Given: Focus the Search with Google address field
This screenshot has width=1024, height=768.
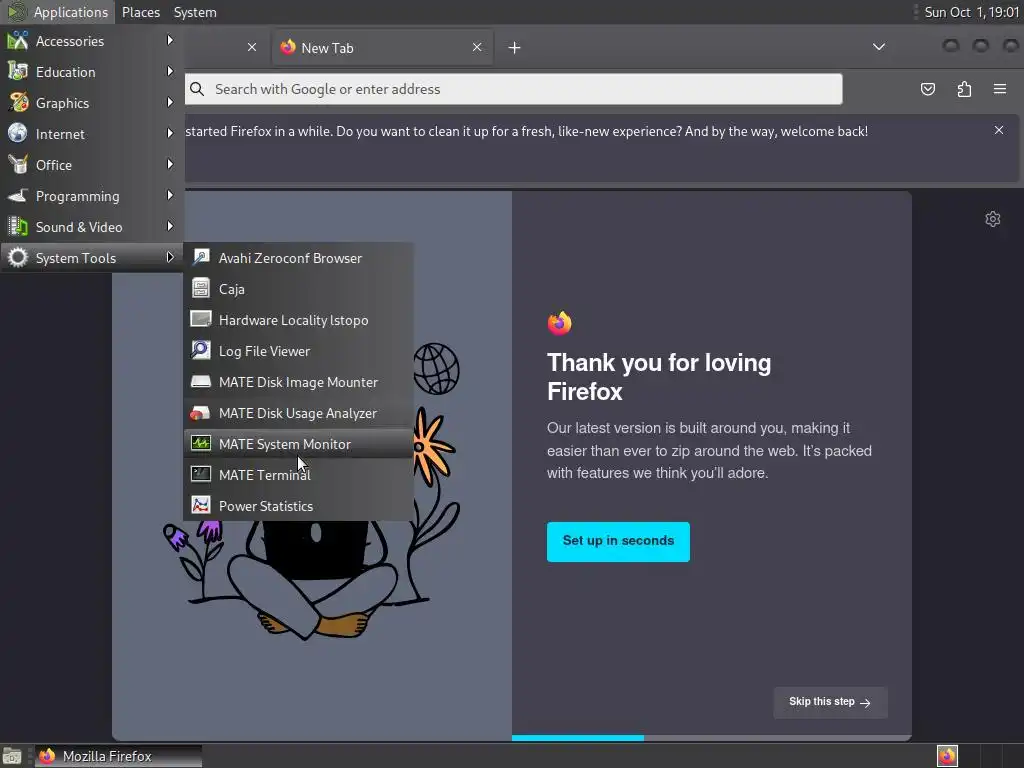Looking at the screenshot, I should (514, 89).
